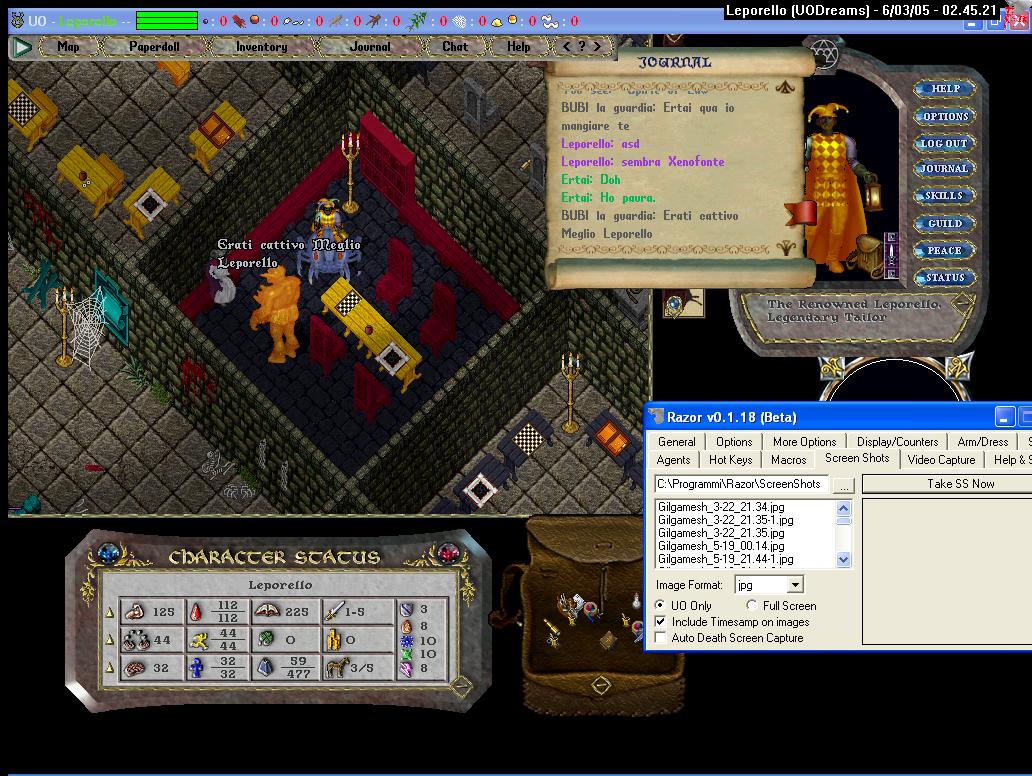Click the right arrow on the game menu bar
1032x776 pixels.
pos(597,47)
